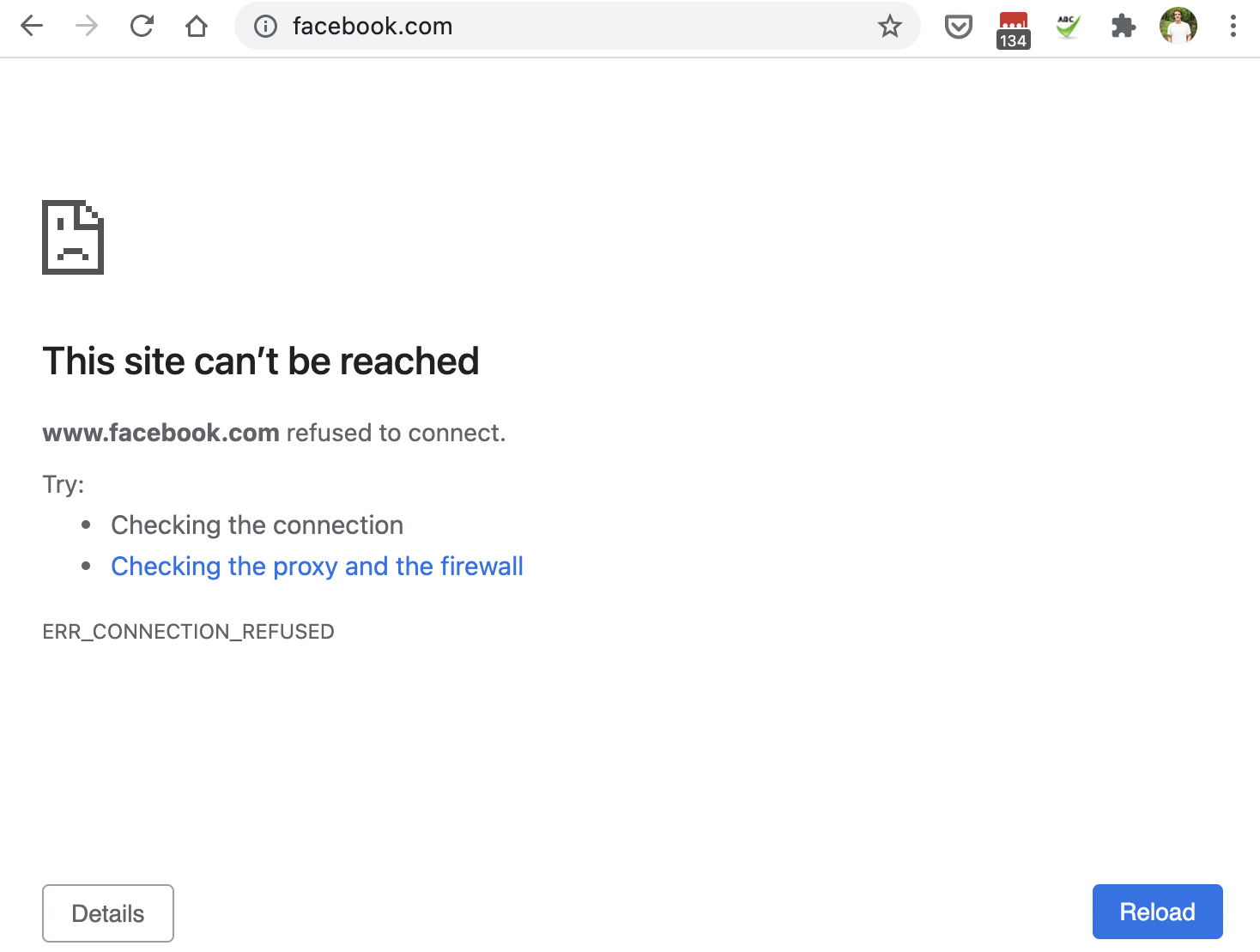Image resolution: width=1260 pixels, height=952 pixels.
Task: Open the Extensions puzzle-piece menu
Action: 1123,27
